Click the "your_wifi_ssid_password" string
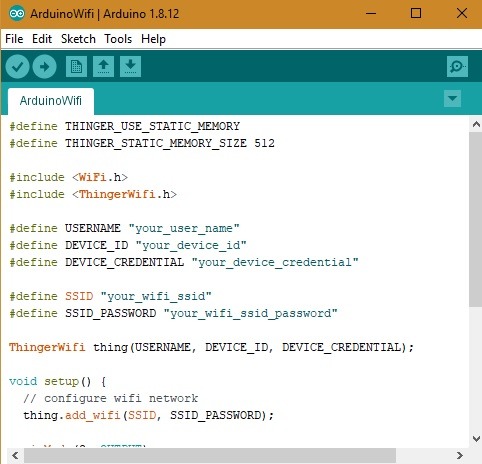 (250, 313)
